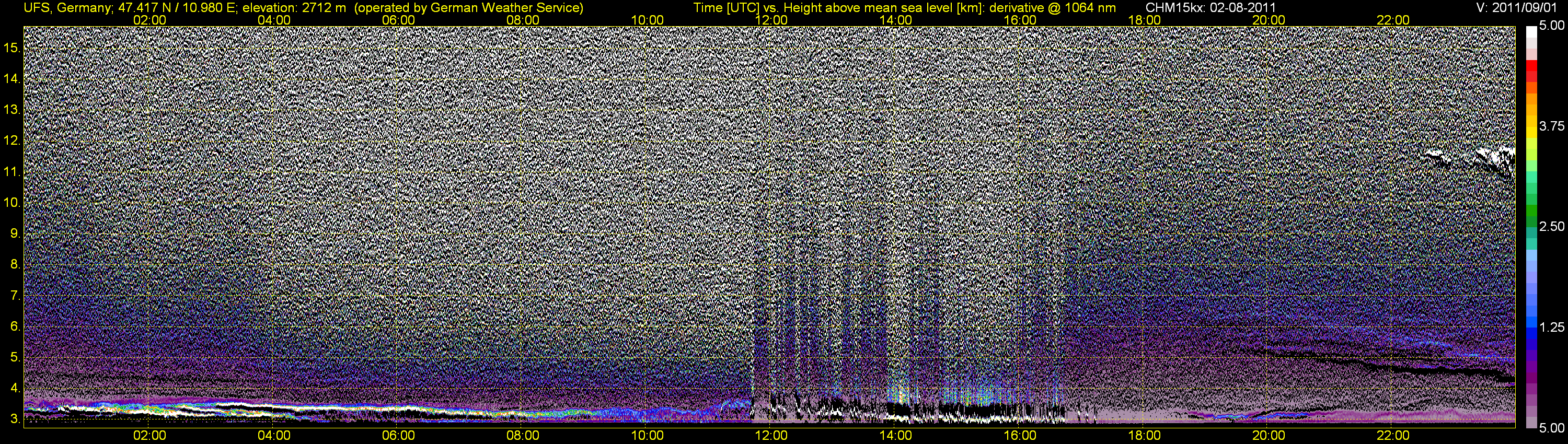Click the 18:00 label on the bottom time axis
The height and width of the screenshot is (444, 1568).
pos(1144,436)
